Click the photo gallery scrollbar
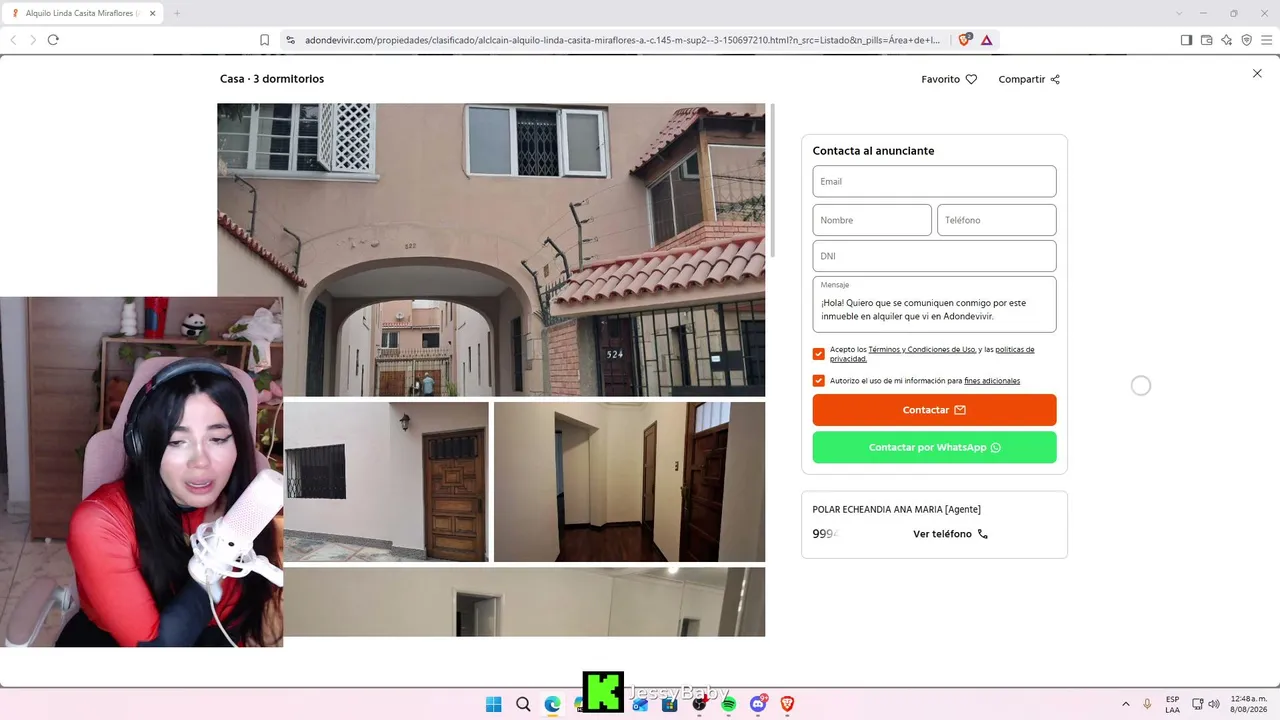 (x=772, y=182)
